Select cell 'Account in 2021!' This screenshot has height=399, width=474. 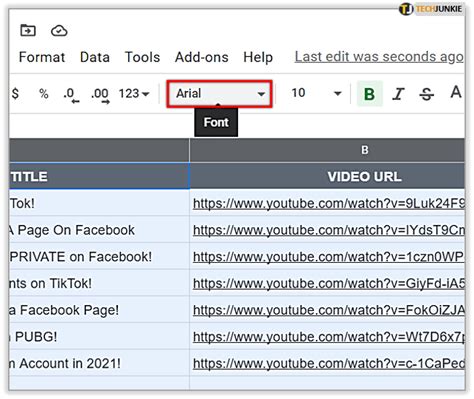(x=99, y=363)
